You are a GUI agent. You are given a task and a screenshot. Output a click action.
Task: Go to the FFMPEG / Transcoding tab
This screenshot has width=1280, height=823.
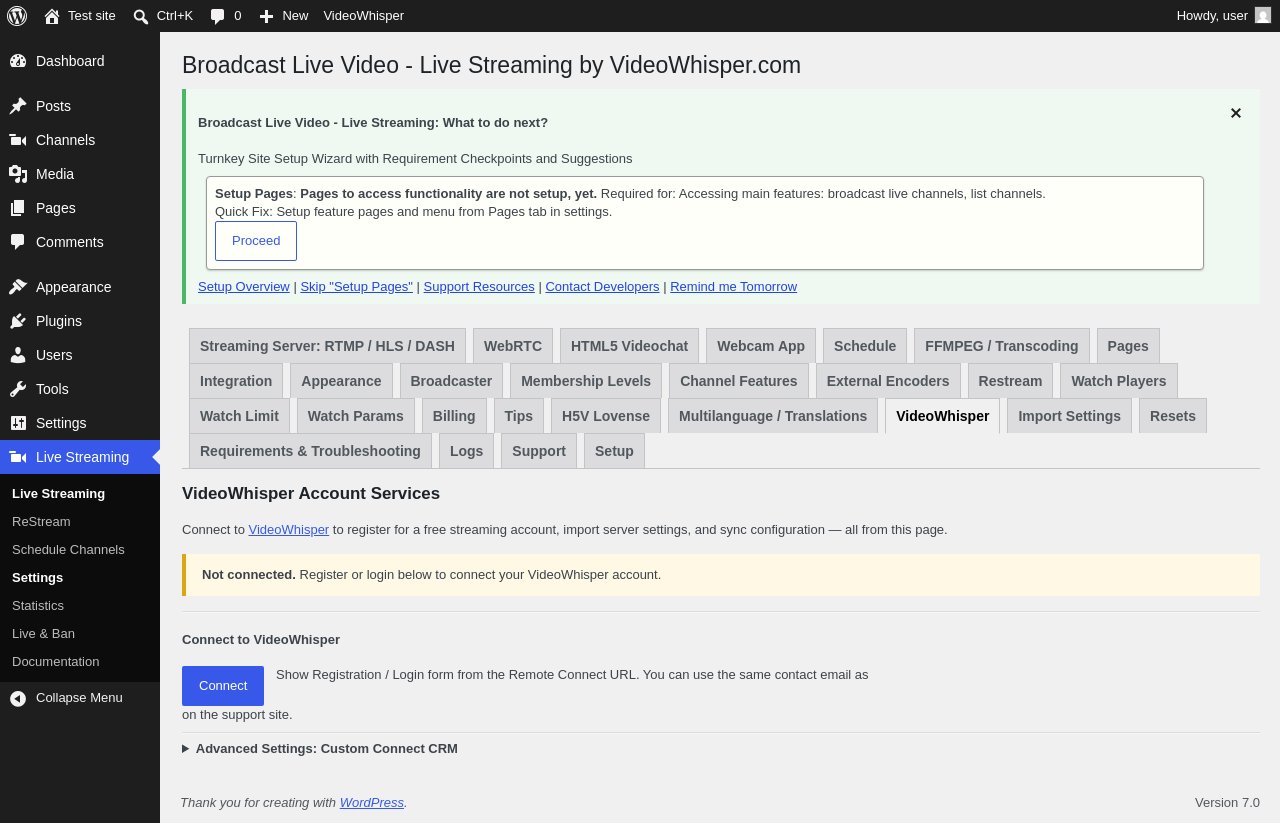coord(1002,346)
